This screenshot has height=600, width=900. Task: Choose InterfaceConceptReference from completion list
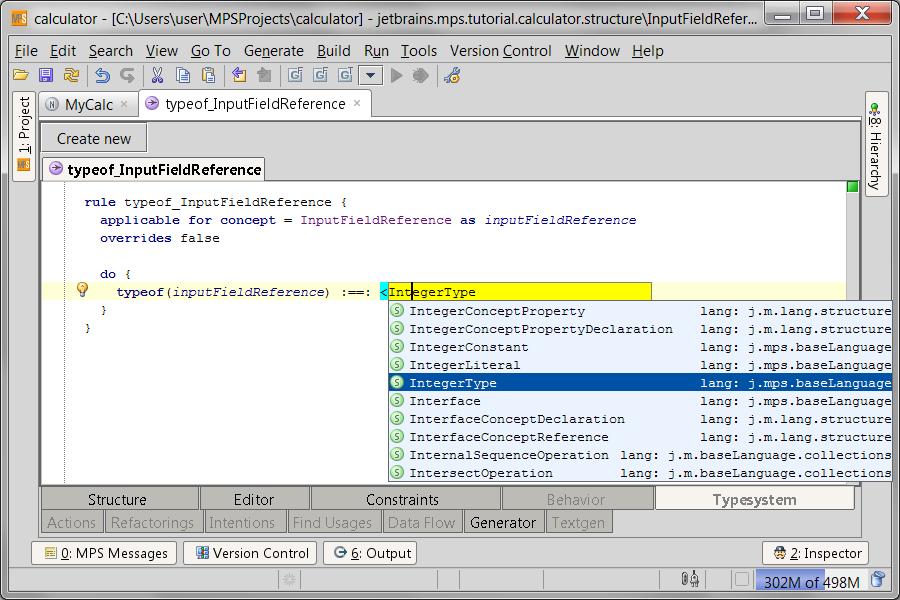tap(640, 437)
